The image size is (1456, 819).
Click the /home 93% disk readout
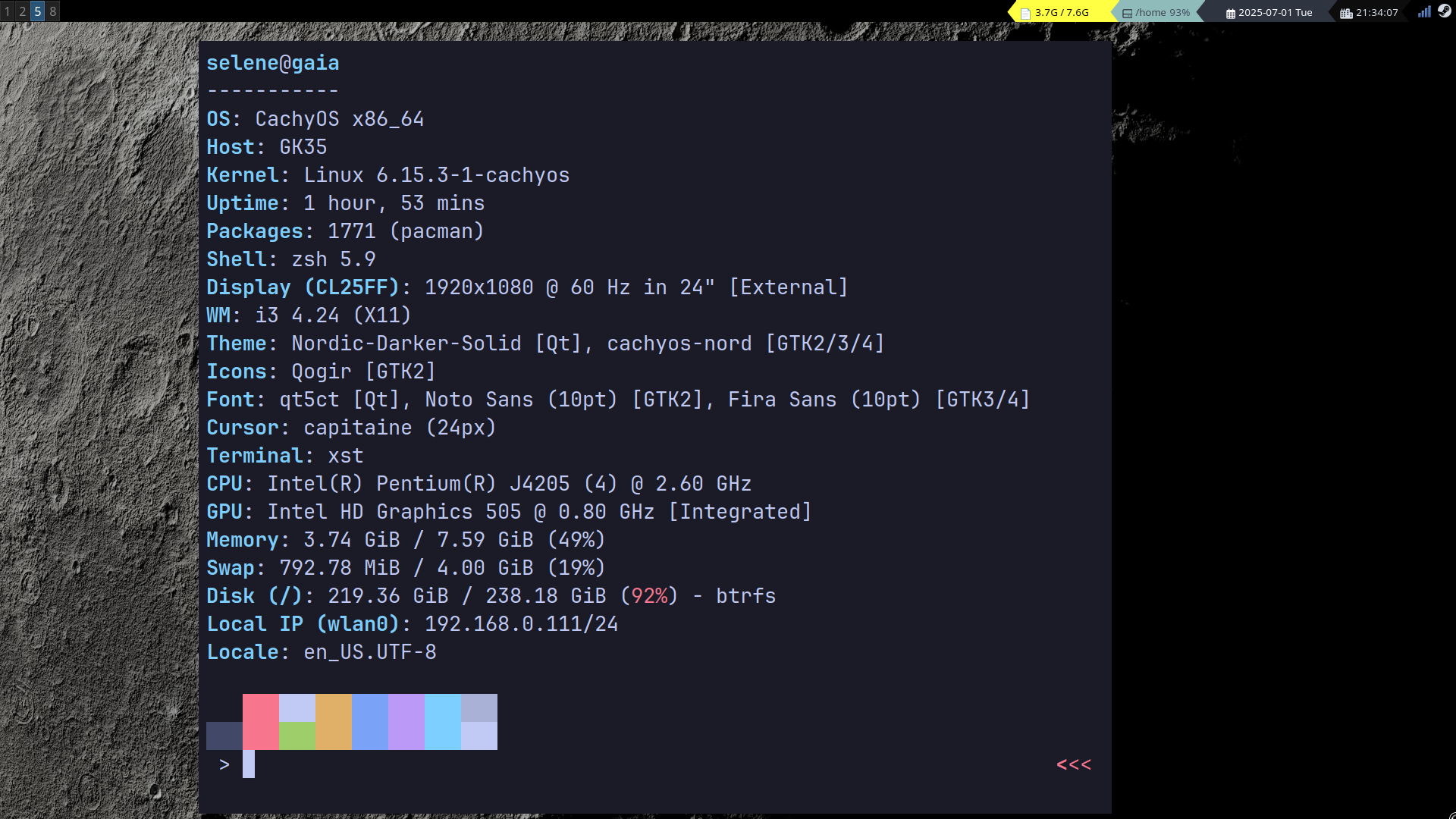click(x=1163, y=13)
